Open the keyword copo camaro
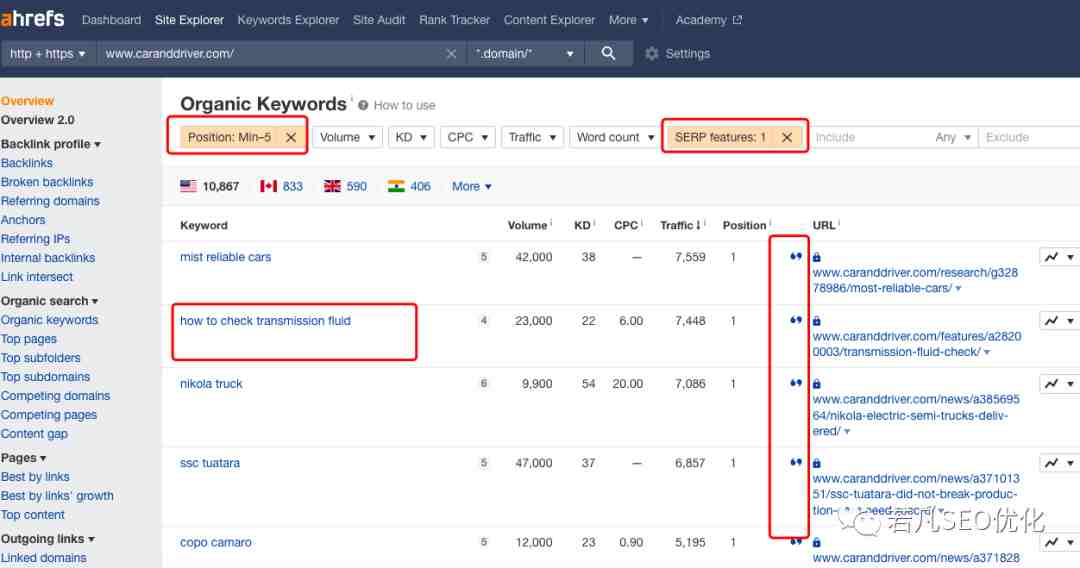The height and width of the screenshot is (568, 1080). coord(216,543)
